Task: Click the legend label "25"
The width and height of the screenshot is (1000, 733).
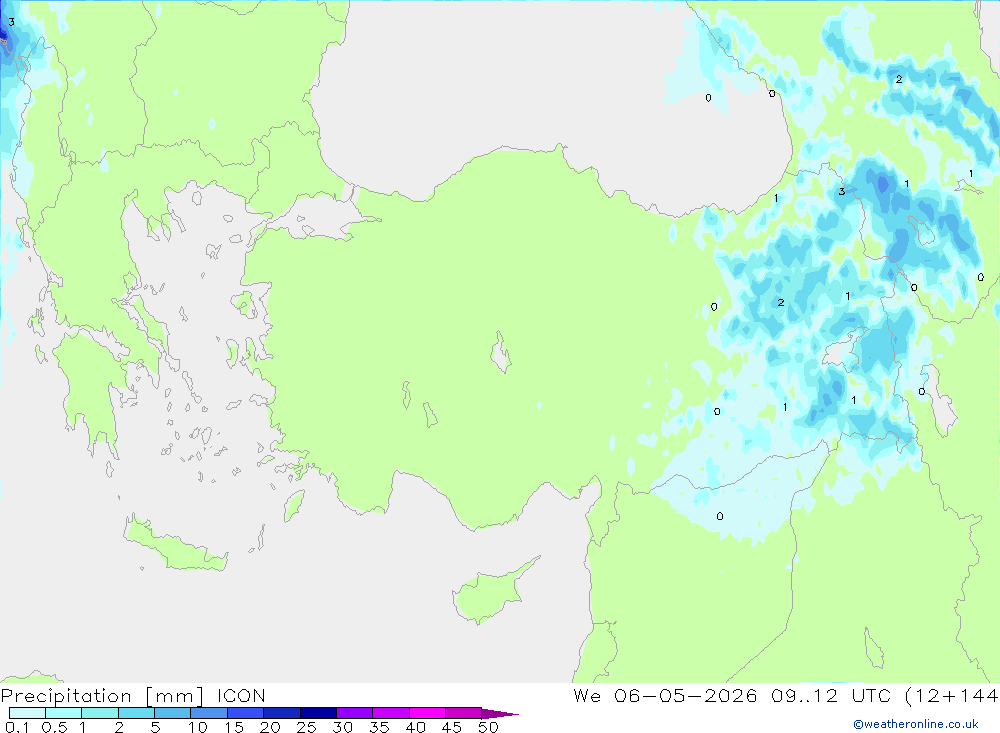Action: tap(306, 727)
